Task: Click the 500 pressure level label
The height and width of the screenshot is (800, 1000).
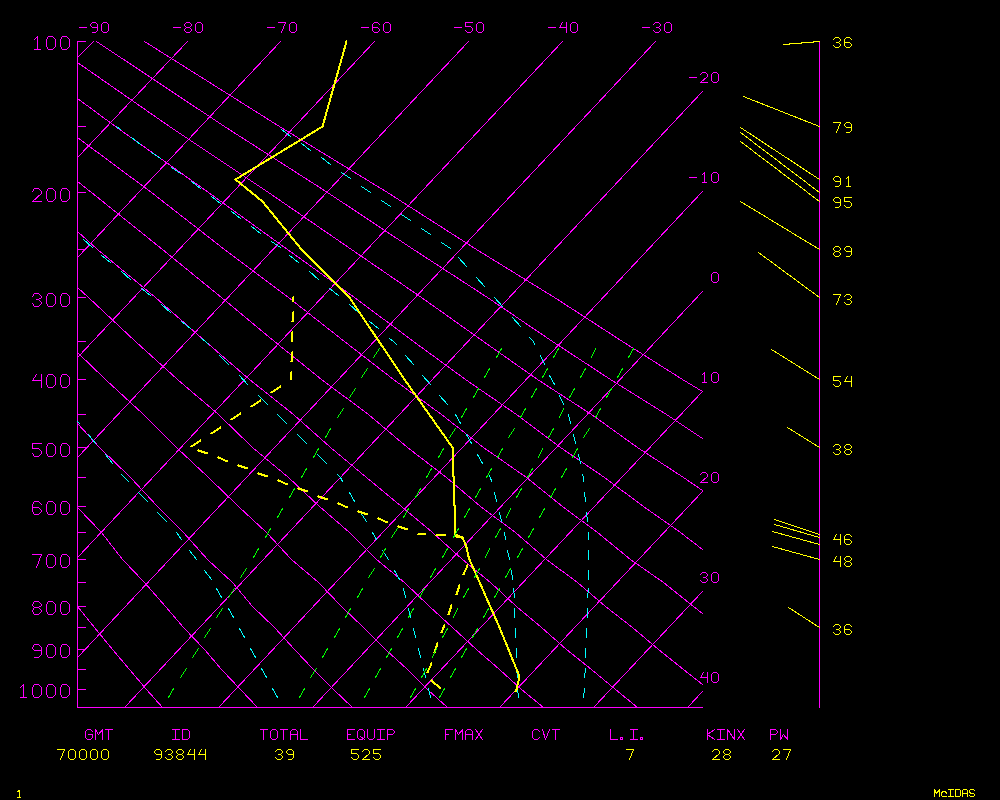Action: 52,450
